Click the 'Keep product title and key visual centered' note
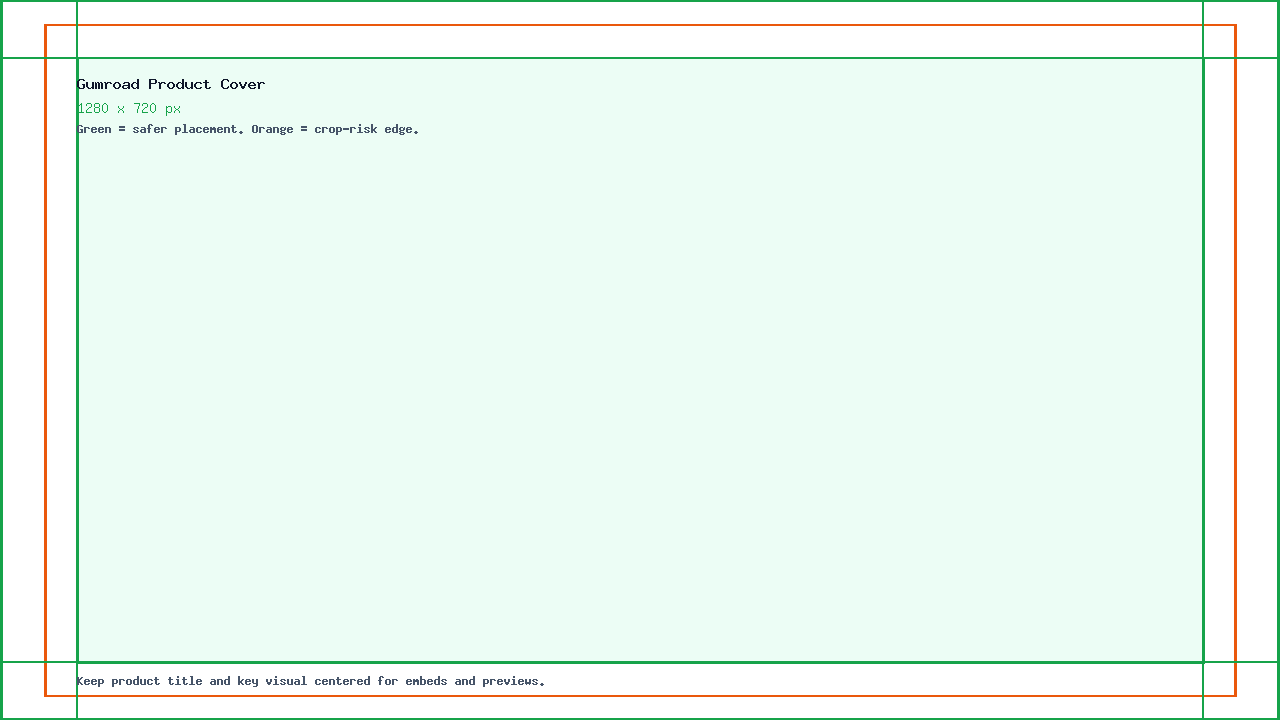This screenshot has width=1280, height=720. click(x=311, y=681)
